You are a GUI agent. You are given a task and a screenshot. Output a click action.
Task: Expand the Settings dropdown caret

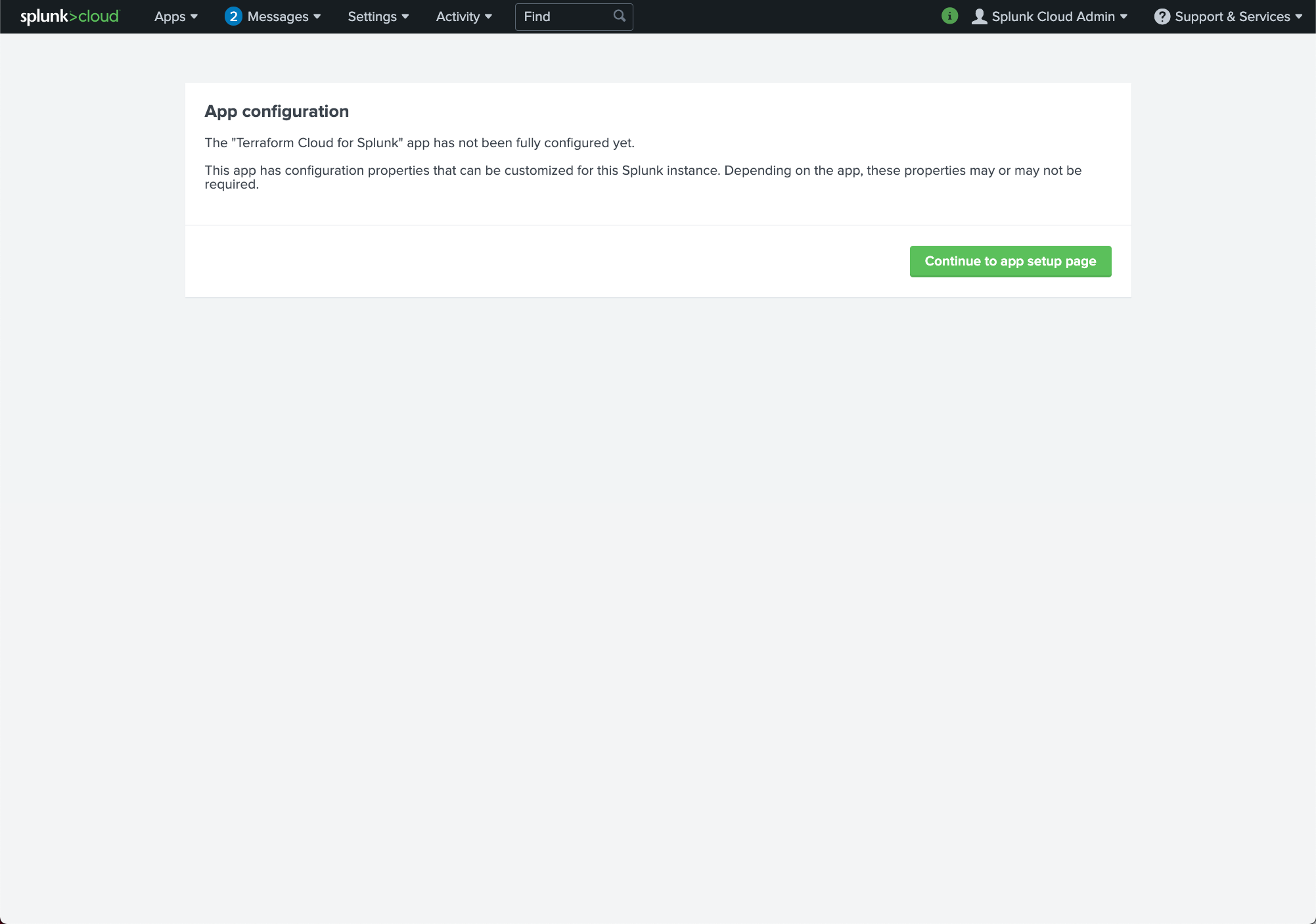[405, 16]
